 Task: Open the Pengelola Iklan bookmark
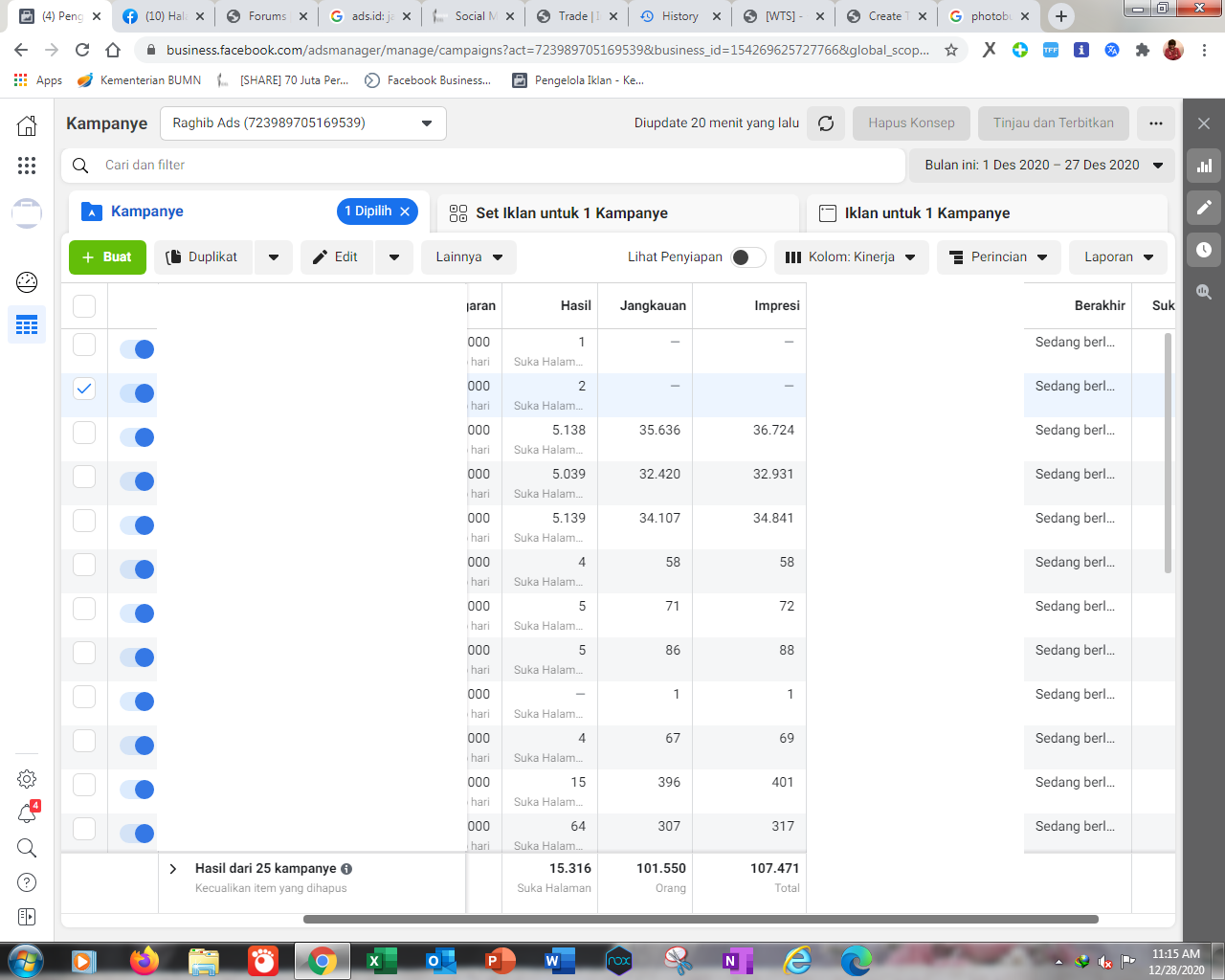point(578,80)
